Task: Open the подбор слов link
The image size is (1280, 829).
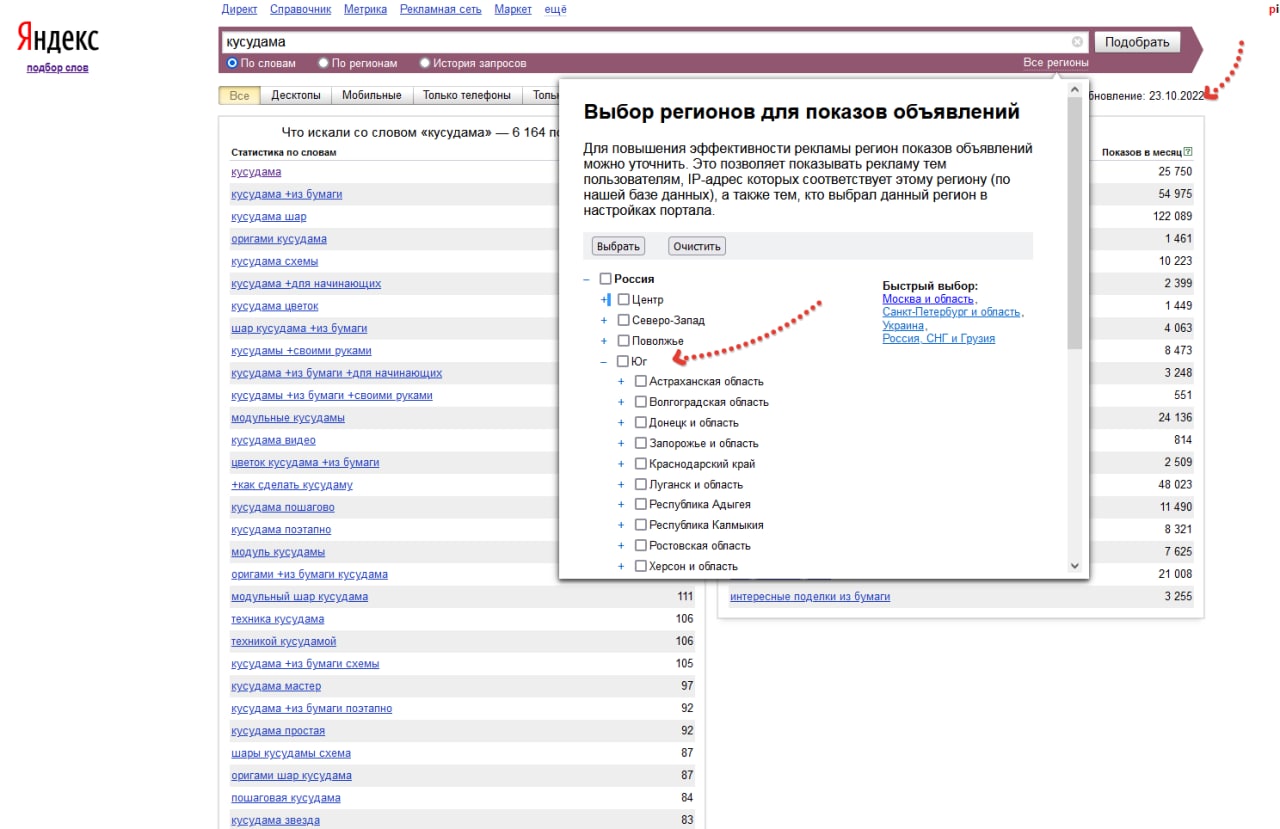Action: (57, 68)
